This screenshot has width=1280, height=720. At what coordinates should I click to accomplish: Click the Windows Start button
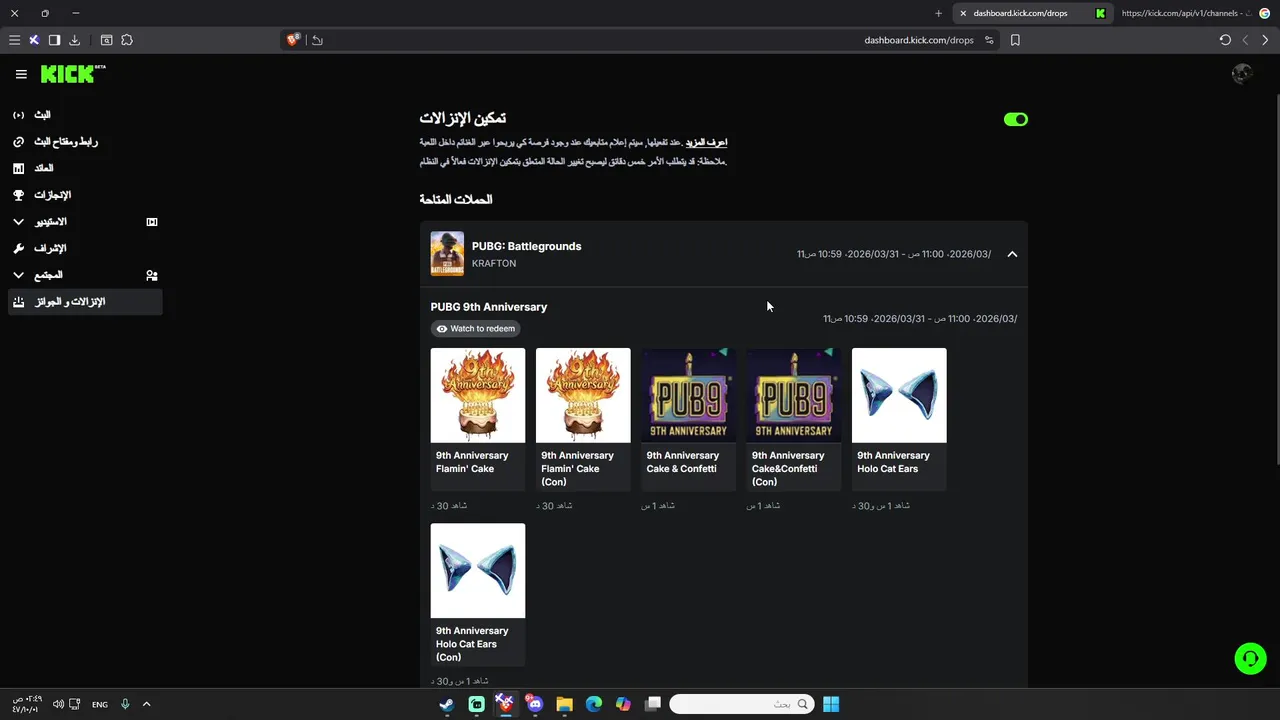pos(831,704)
